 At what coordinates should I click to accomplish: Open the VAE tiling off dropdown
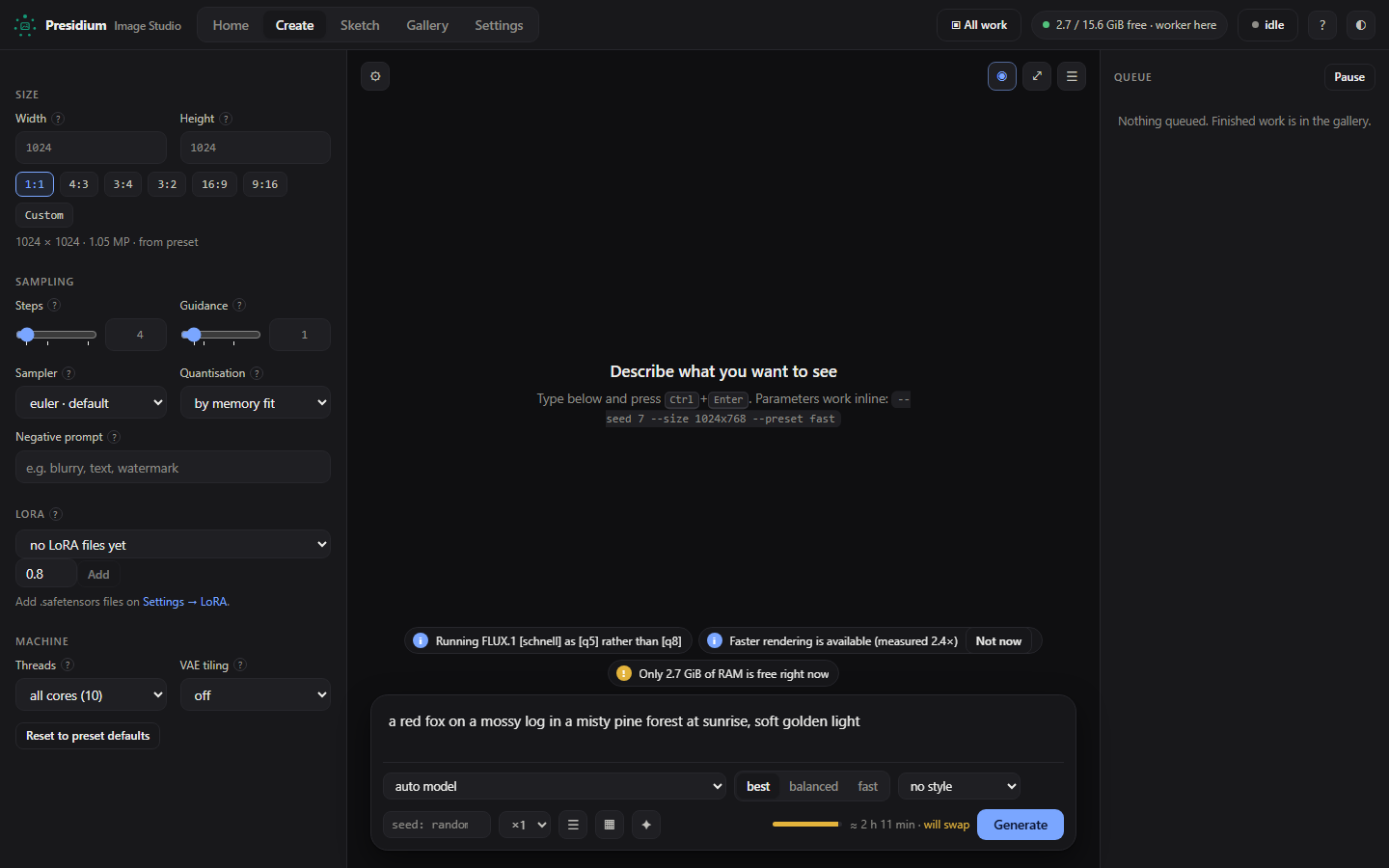point(256,695)
